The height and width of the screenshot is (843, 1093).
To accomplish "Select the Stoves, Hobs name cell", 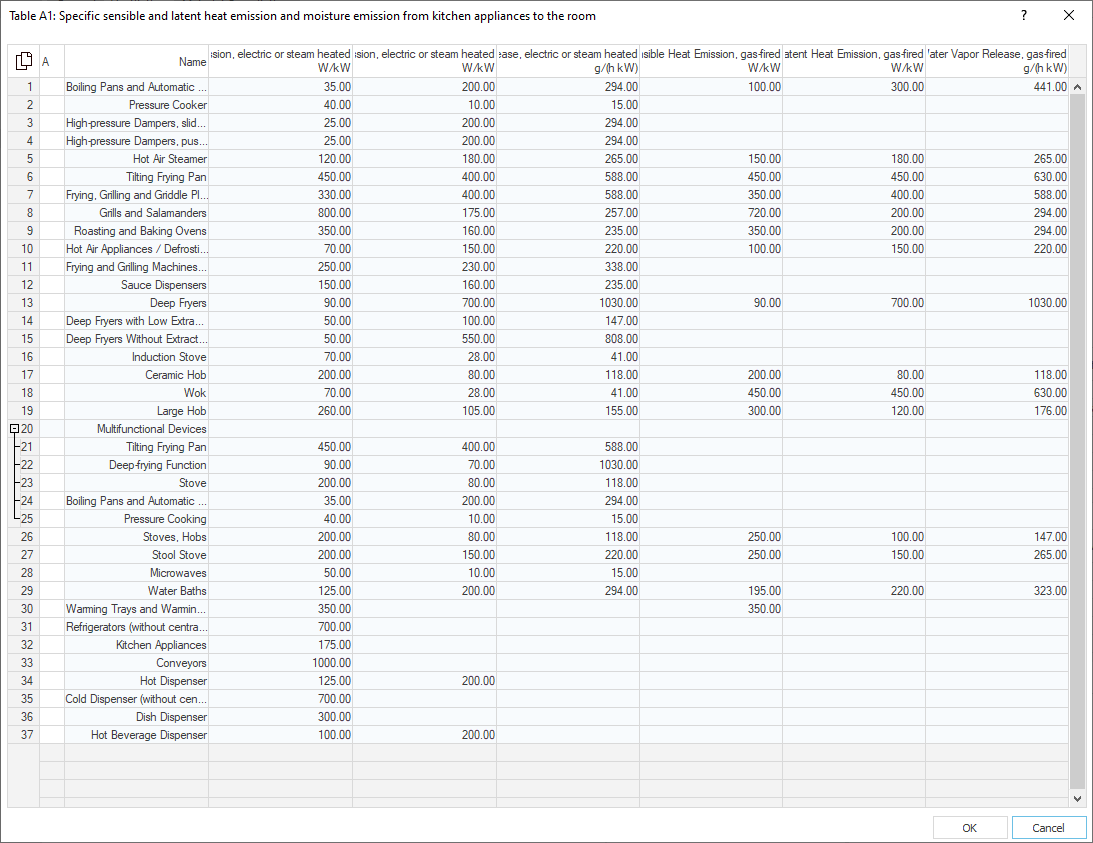I will click(137, 537).
